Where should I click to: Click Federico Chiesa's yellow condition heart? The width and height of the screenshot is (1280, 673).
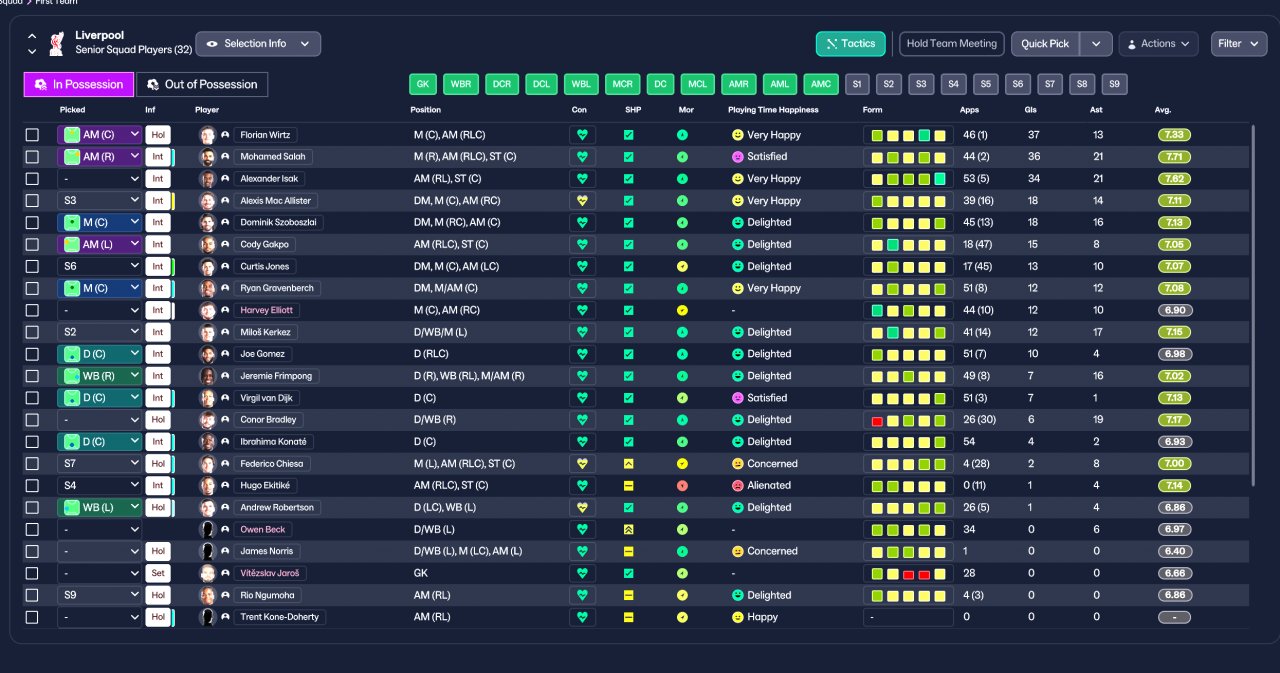pos(583,464)
